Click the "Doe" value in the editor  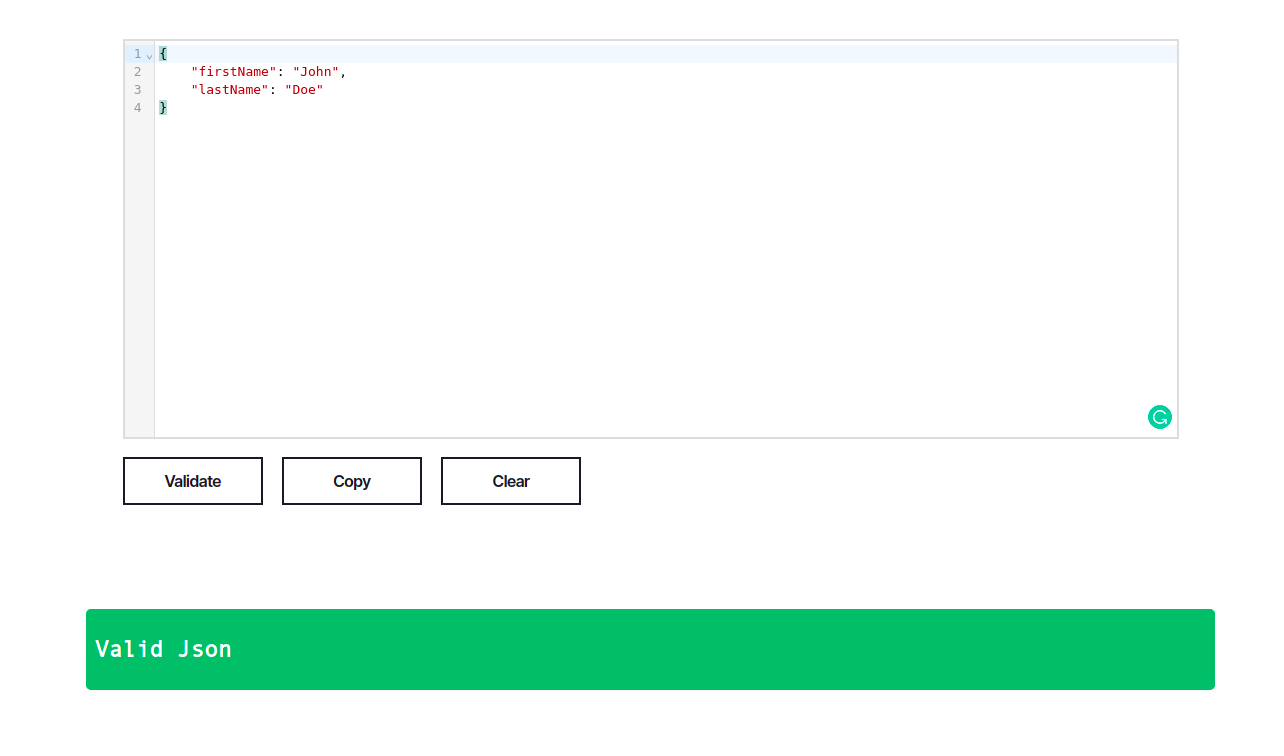[x=304, y=90]
